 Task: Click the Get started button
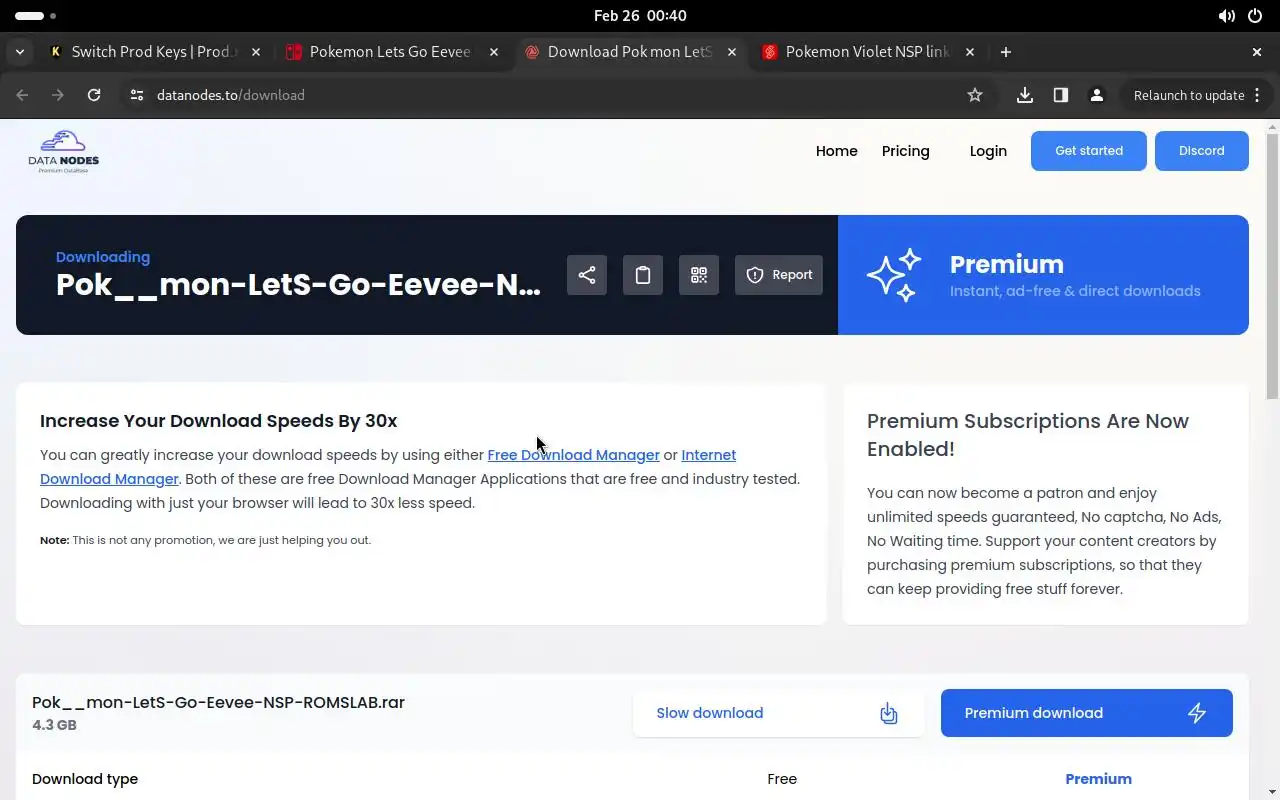coord(1089,151)
